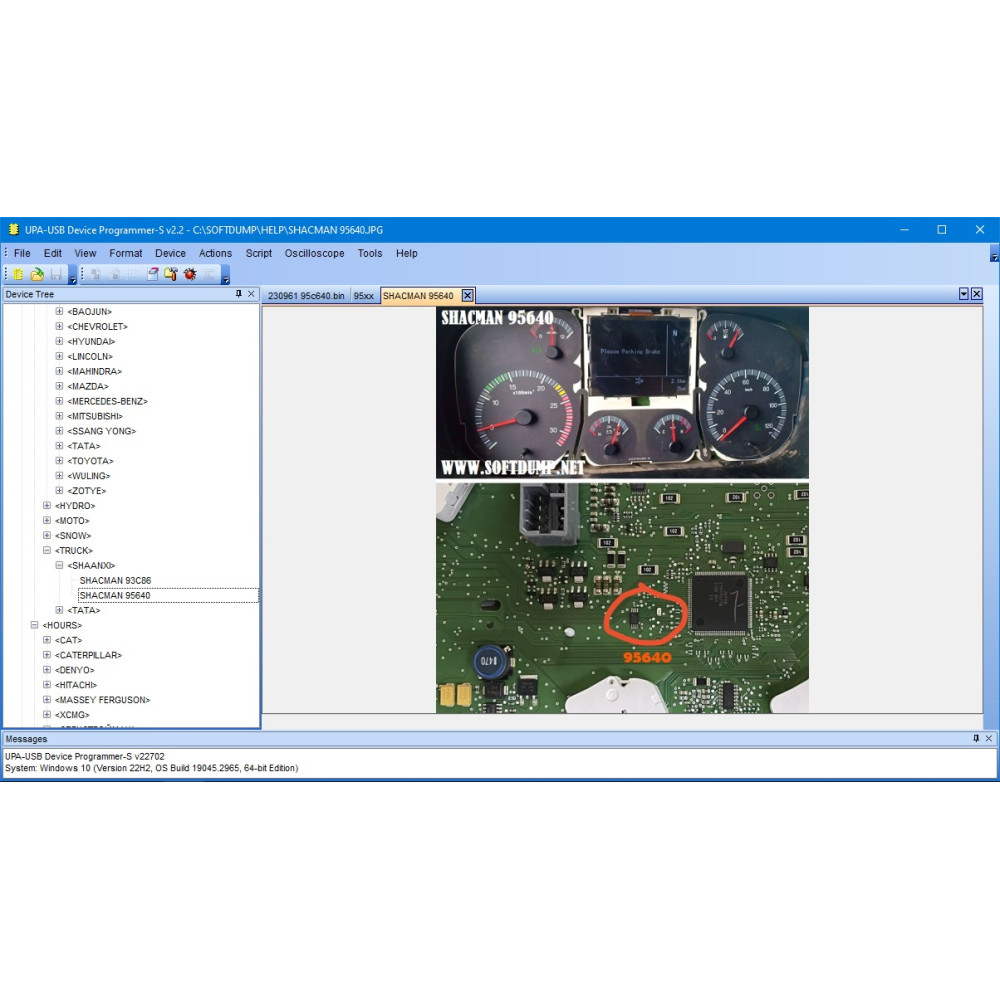Click the open file folder icon

coord(38,274)
